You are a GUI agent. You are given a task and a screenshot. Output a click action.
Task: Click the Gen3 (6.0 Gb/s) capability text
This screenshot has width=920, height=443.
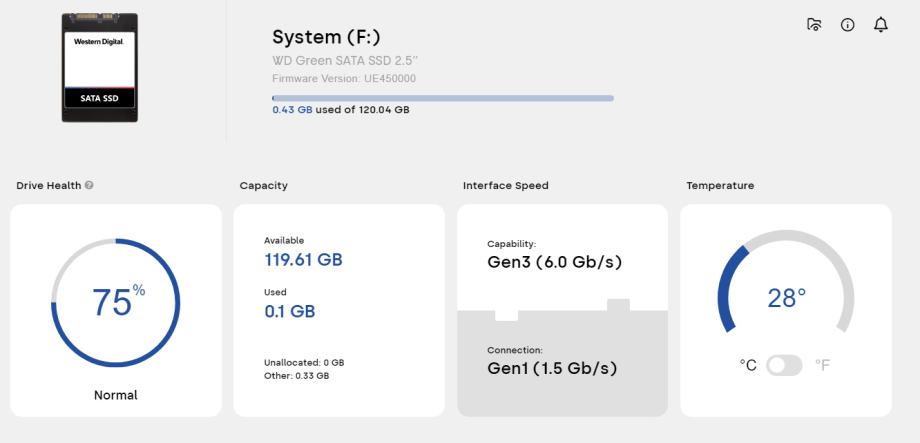pos(554,263)
